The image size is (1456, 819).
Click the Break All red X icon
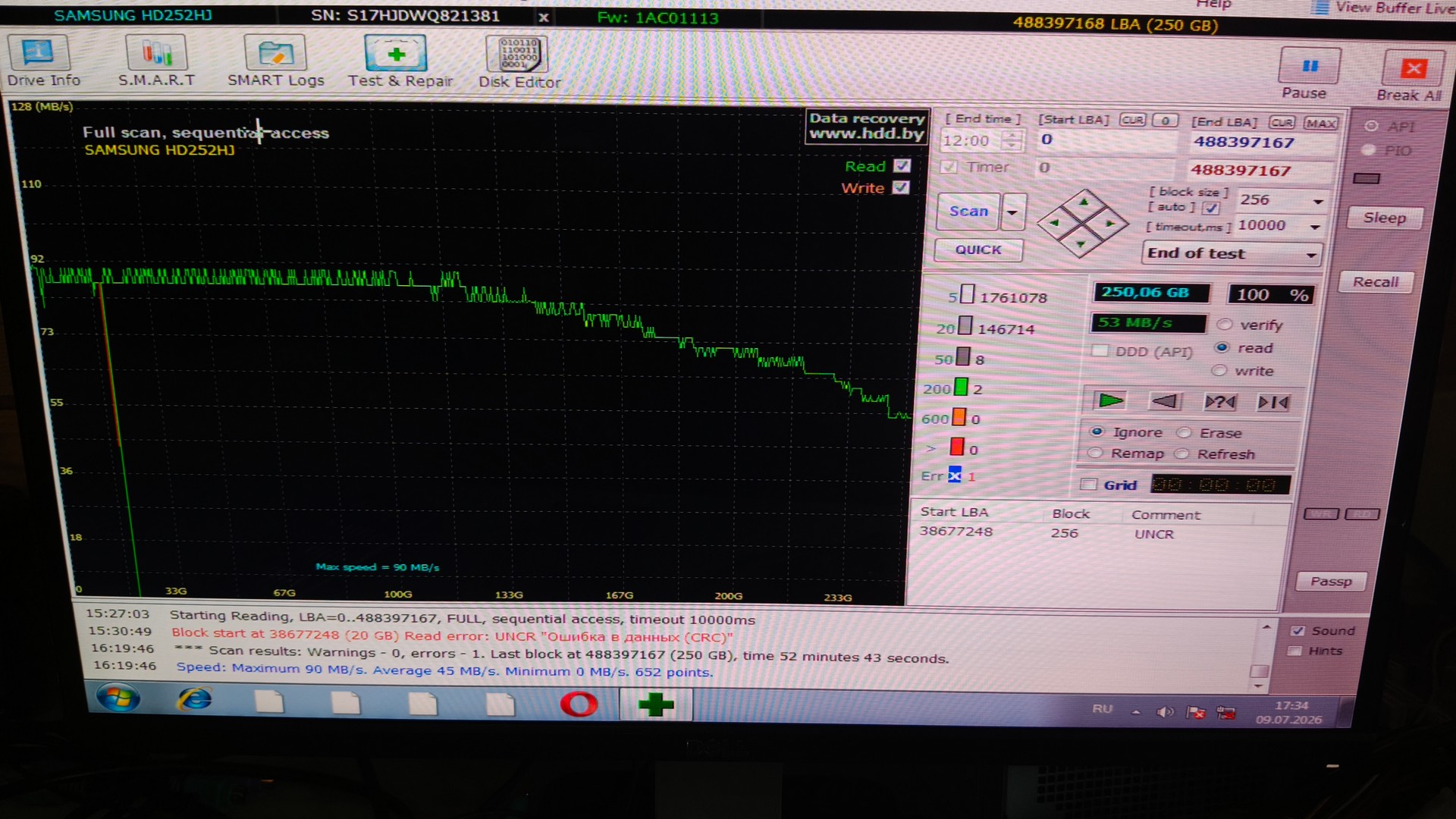(x=1413, y=69)
